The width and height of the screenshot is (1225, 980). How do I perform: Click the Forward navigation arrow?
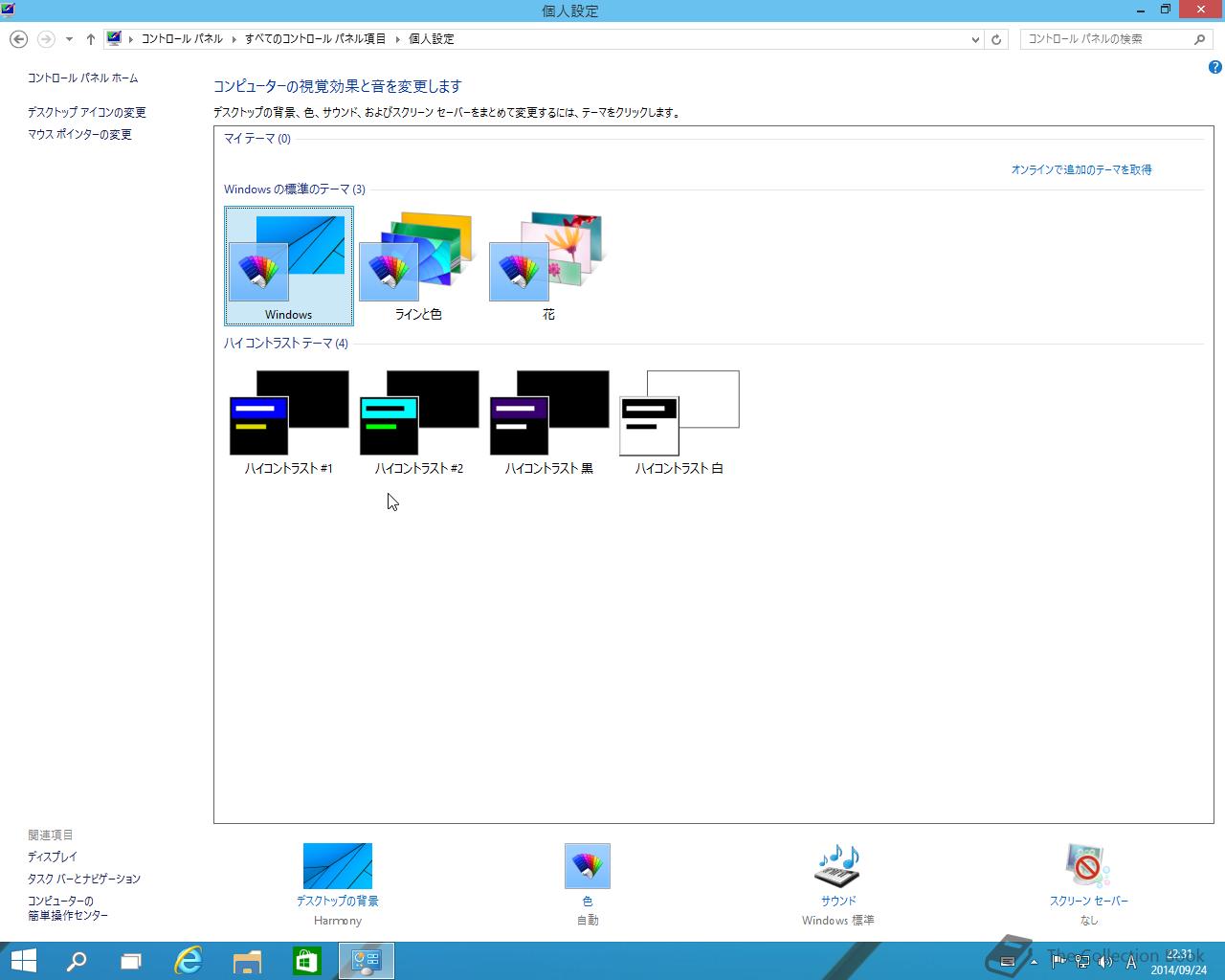(x=45, y=39)
